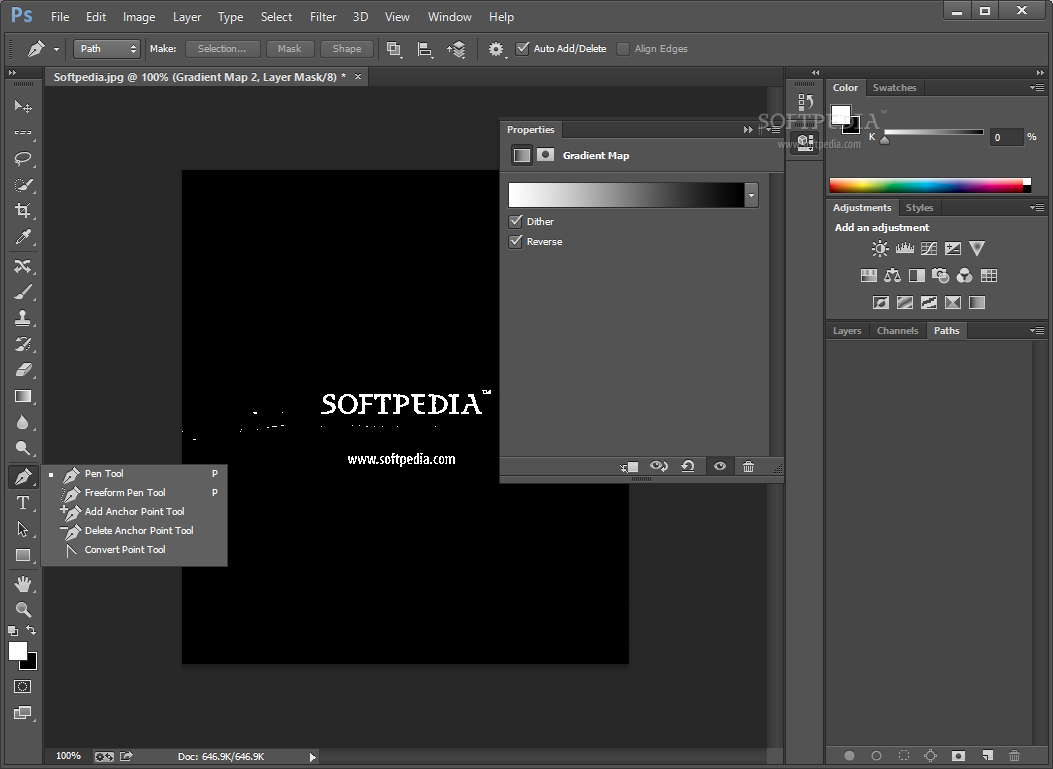Clip adjustment to layer below
Image resolution: width=1053 pixels, height=769 pixels.
click(x=629, y=467)
